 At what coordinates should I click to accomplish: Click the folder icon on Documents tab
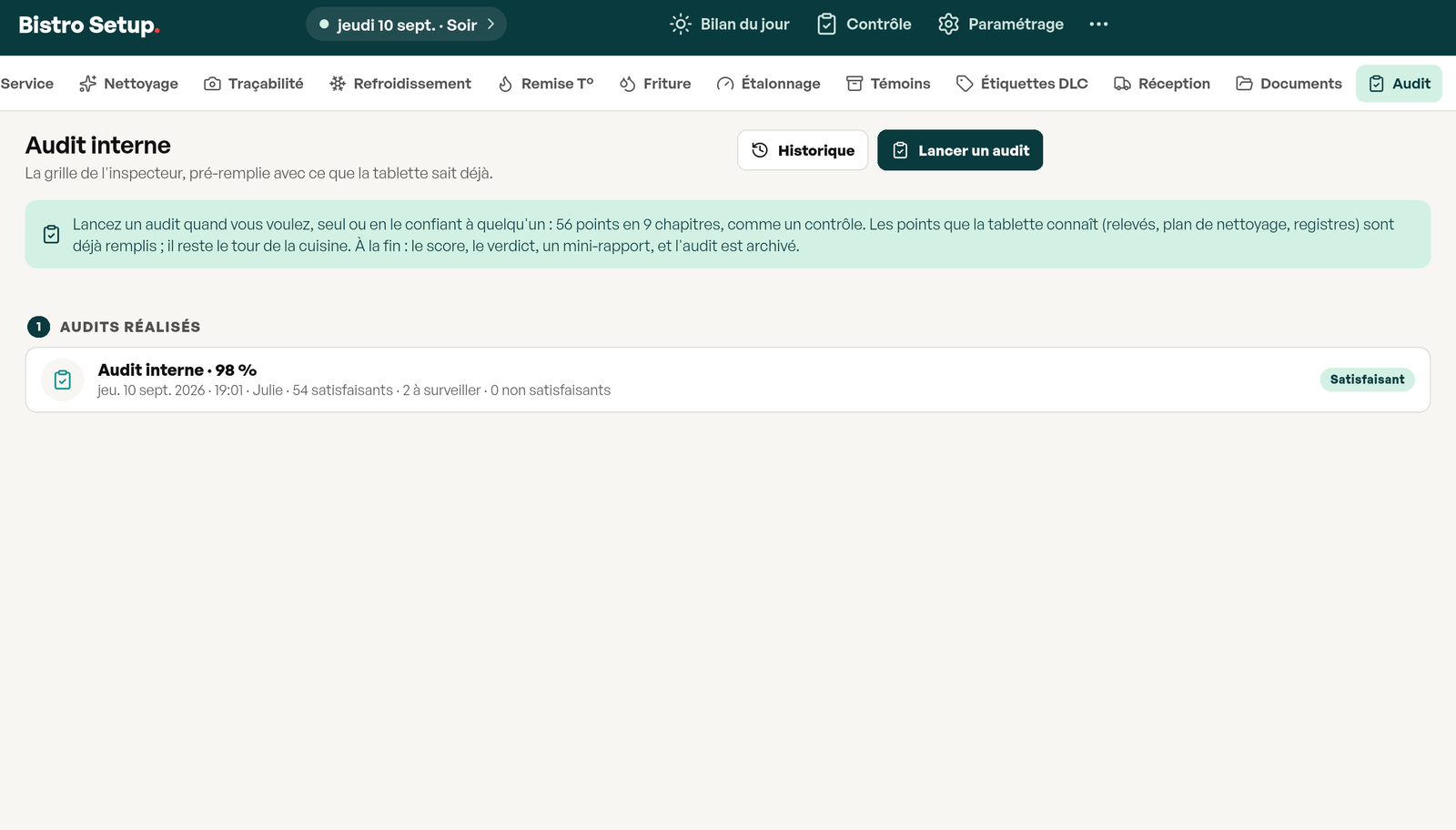click(1244, 84)
